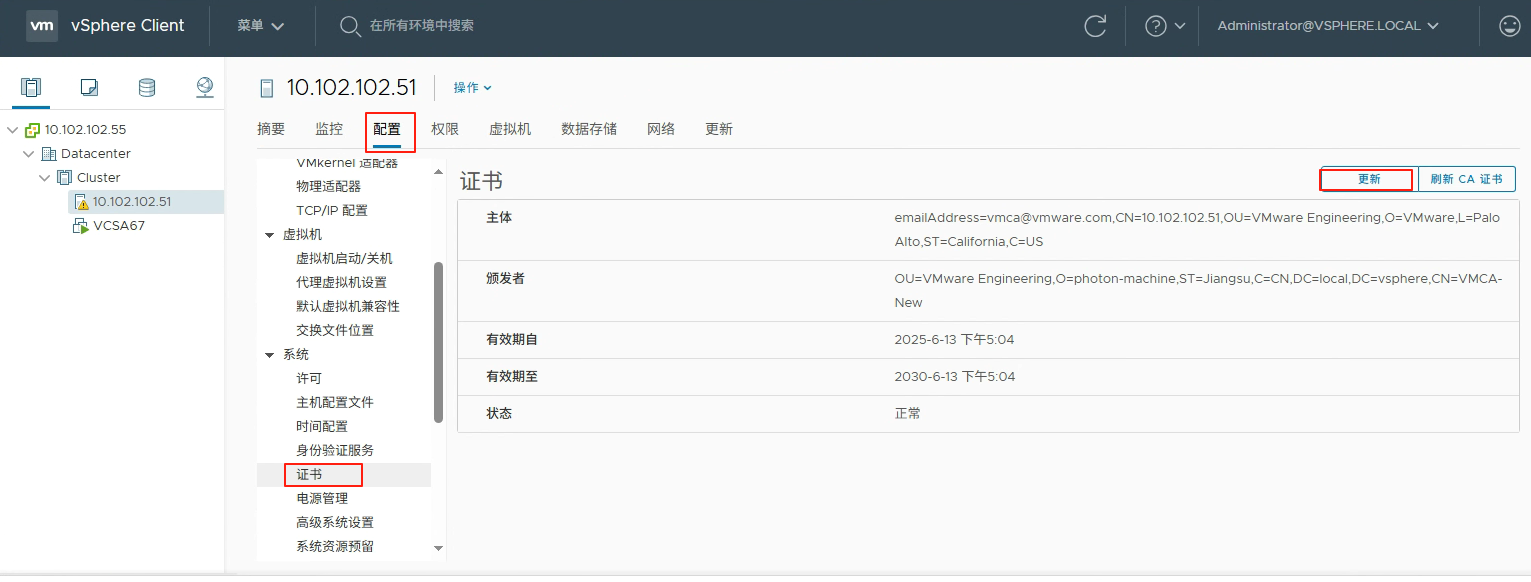This screenshot has width=1531, height=582.
Task: Collapse the 虚拟机 section in config menu
Action: click(269, 235)
